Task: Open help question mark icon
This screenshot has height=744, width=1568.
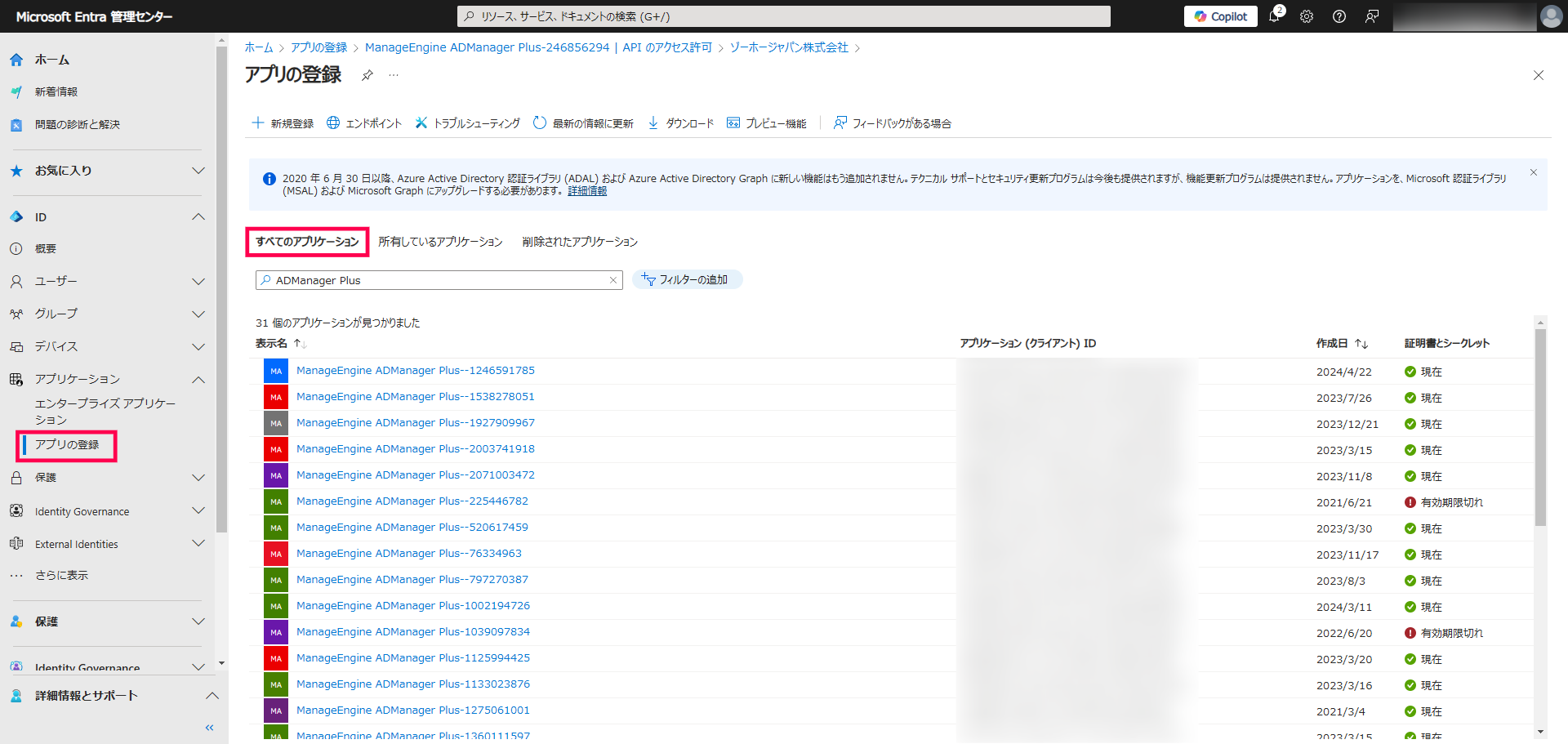Action: (x=1339, y=16)
